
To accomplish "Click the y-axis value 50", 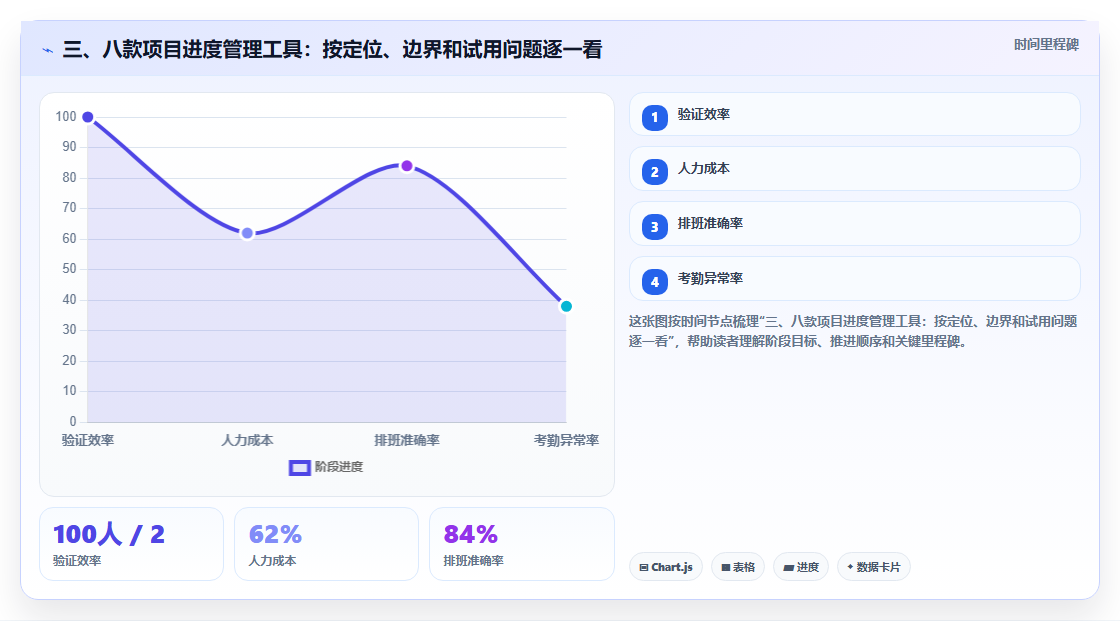I will [x=69, y=269].
